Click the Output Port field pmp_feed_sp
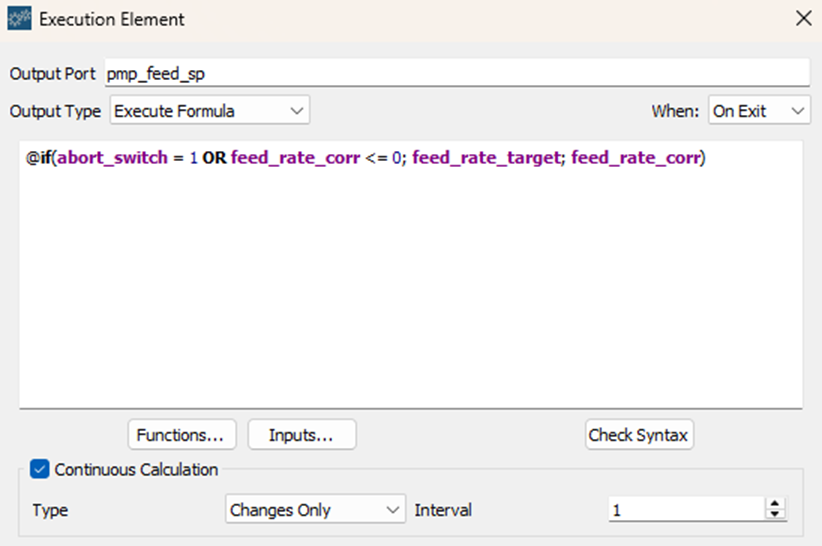822x546 pixels. coord(455,74)
